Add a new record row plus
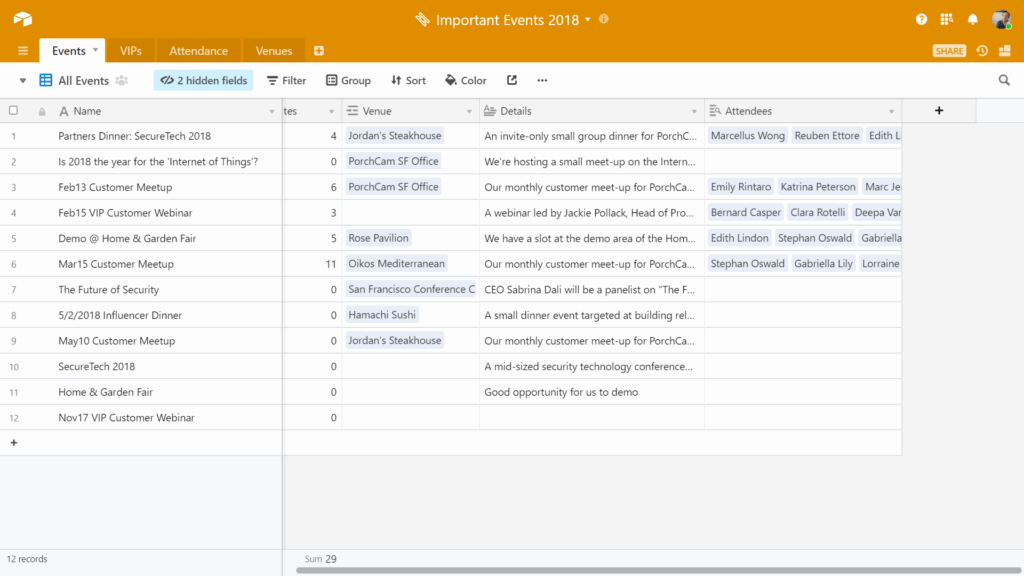Viewport: 1024px width, 576px height. 14,443
